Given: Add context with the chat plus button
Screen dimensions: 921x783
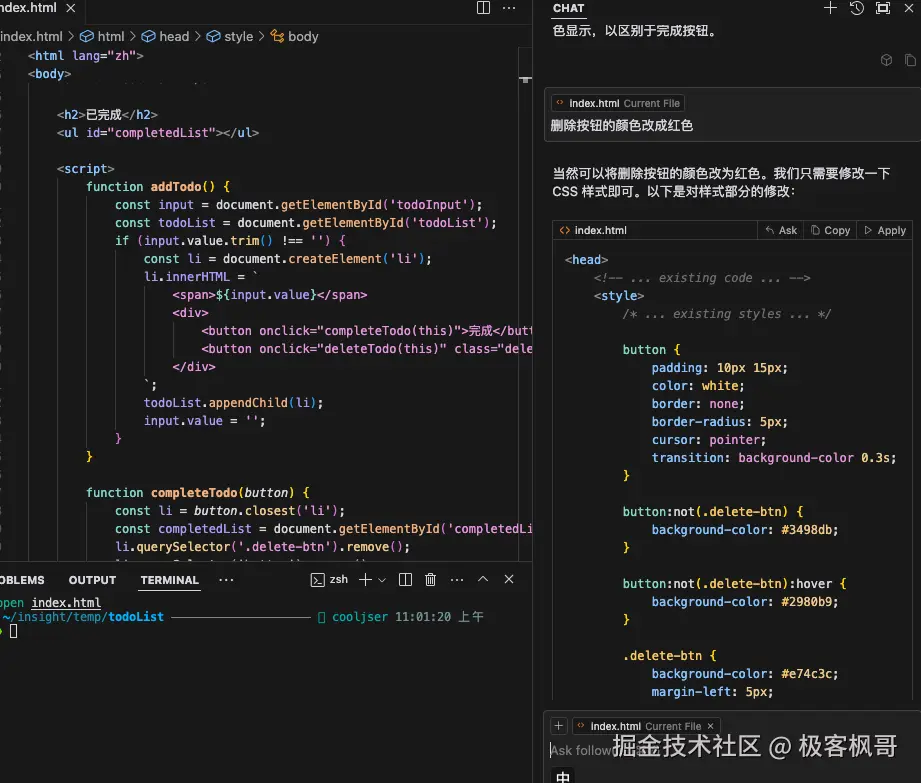Looking at the screenshot, I should point(559,726).
